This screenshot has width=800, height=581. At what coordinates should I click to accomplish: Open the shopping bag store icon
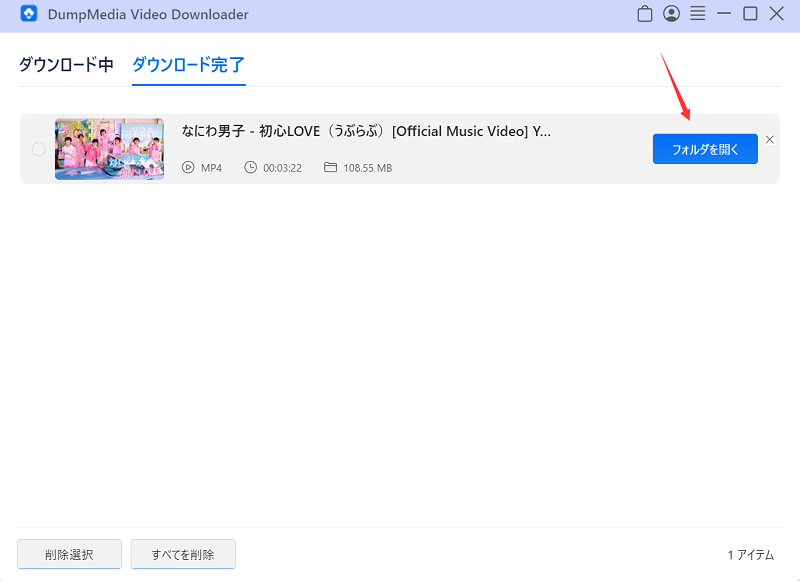(x=645, y=14)
